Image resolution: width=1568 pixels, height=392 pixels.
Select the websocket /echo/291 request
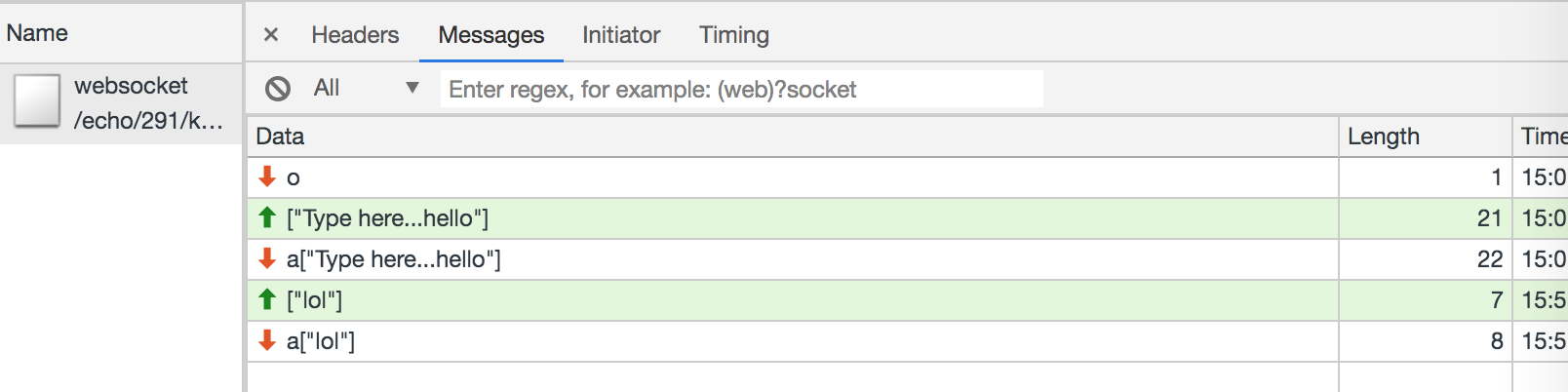121,103
